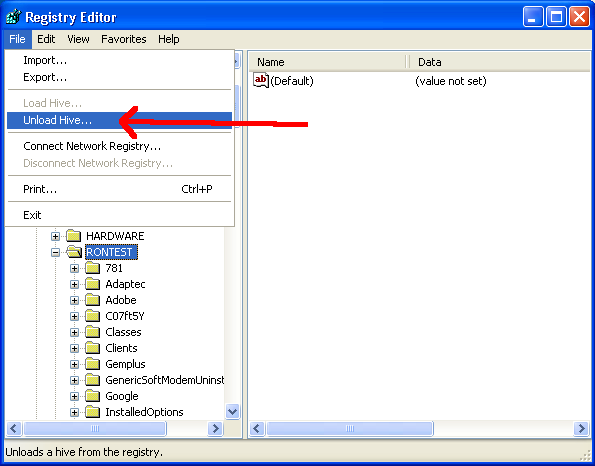Click the open RONTEST folder icon
Image resolution: width=595 pixels, height=466 pixels.
pos(74,252)
